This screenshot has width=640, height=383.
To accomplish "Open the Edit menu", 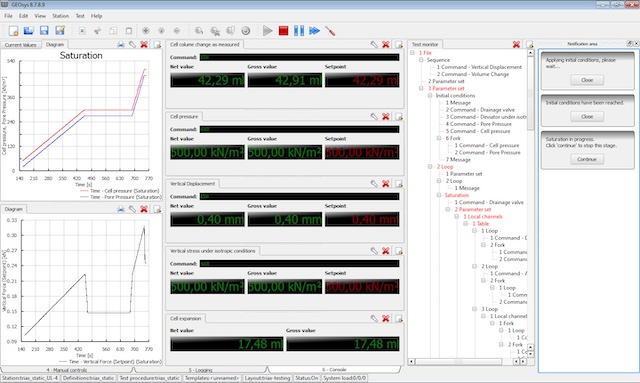I will click(24, 16).
